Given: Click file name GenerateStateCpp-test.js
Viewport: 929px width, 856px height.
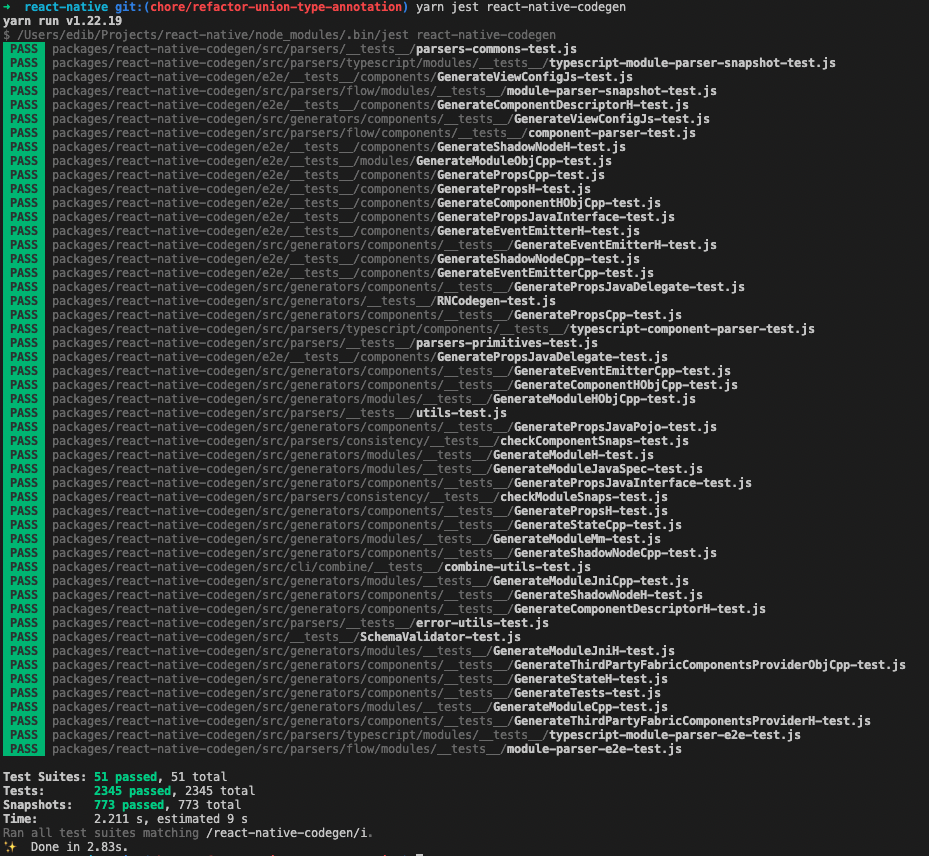Looking at the screenshot, I should coord(598,525).
